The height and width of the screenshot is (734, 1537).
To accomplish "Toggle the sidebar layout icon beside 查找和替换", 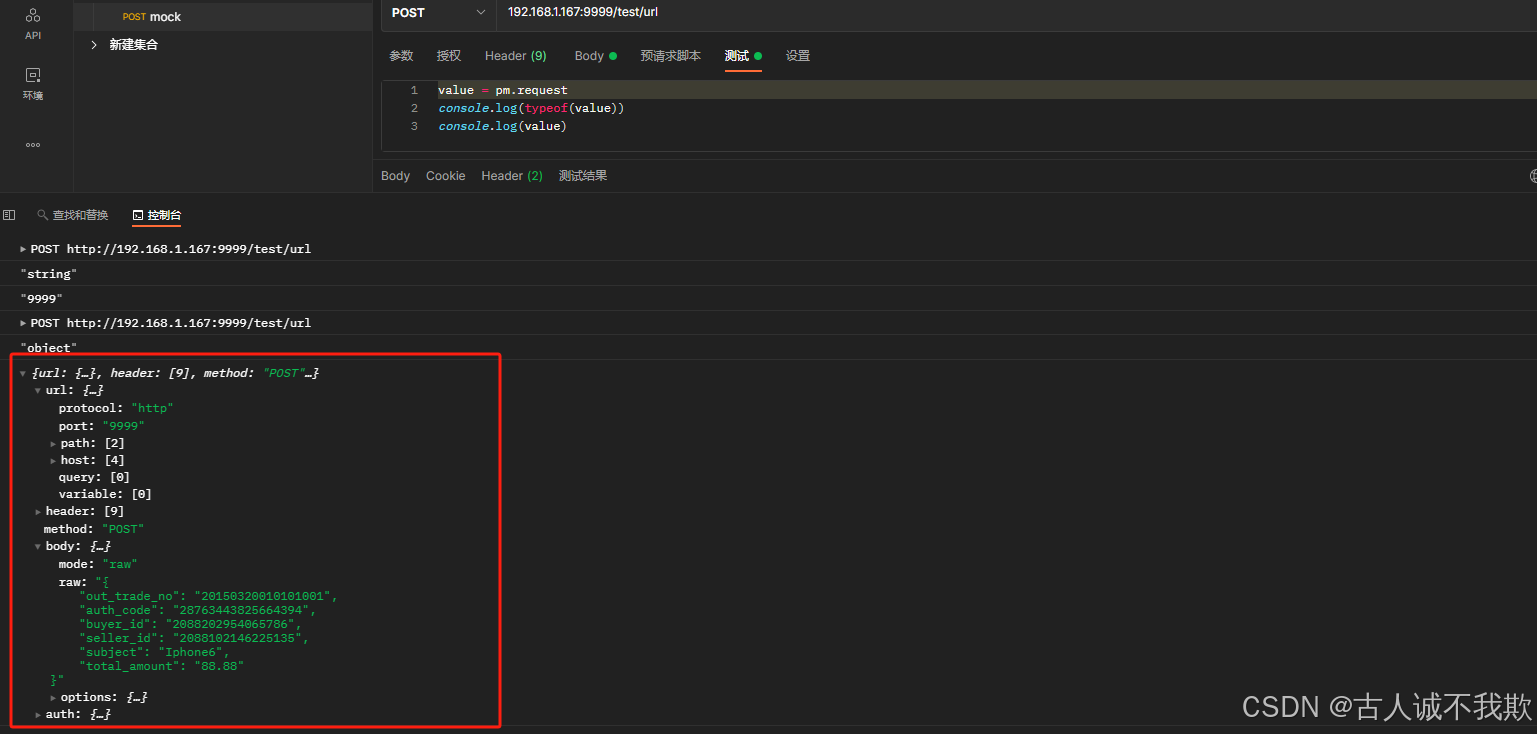I will [9, 215].
